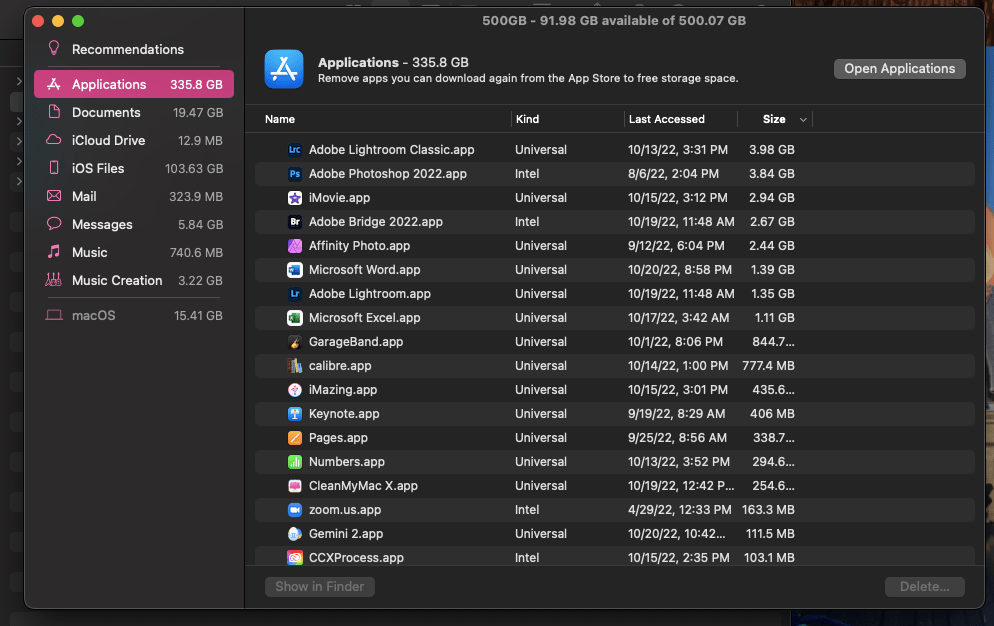994x626 pixels.
Task: Click the Adobe Lightroom Classic app icon
Action: click(x=295, y=150)
